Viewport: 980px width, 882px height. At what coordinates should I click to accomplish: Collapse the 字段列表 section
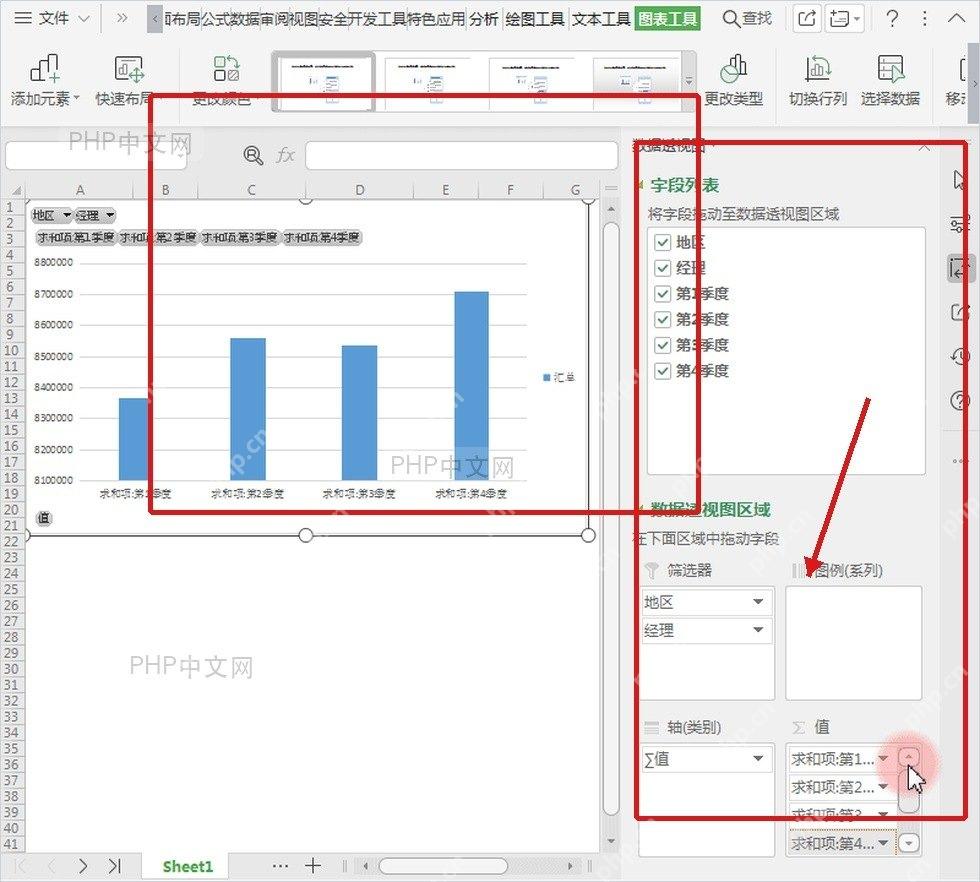[640, 185]
